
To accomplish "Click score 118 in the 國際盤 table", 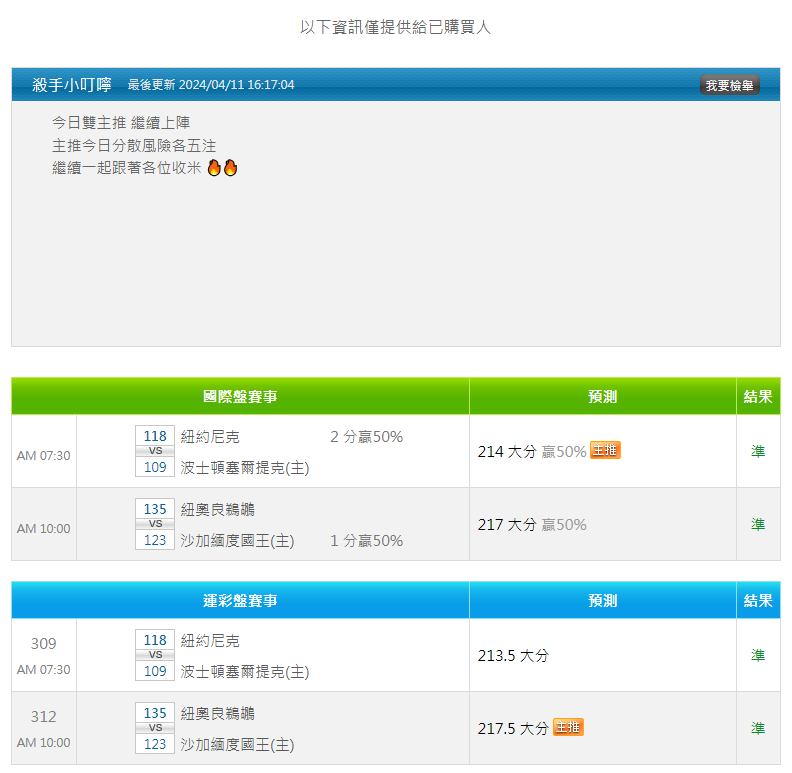I will point(155,436).
